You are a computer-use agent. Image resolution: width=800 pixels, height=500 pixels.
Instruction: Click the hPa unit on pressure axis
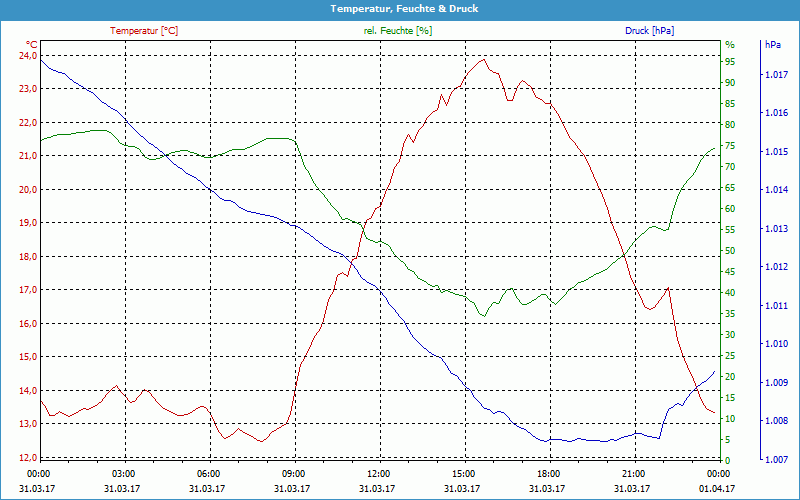click(772, 44)
